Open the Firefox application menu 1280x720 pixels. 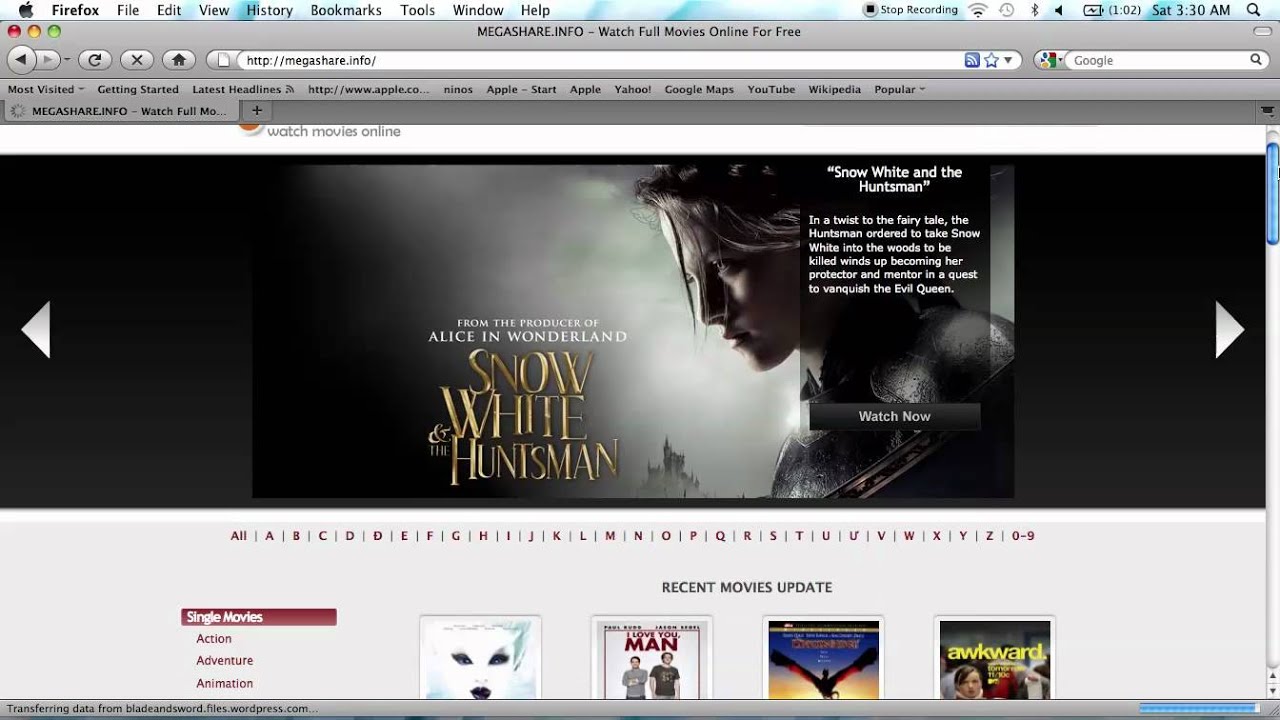(x=75, y=10)
